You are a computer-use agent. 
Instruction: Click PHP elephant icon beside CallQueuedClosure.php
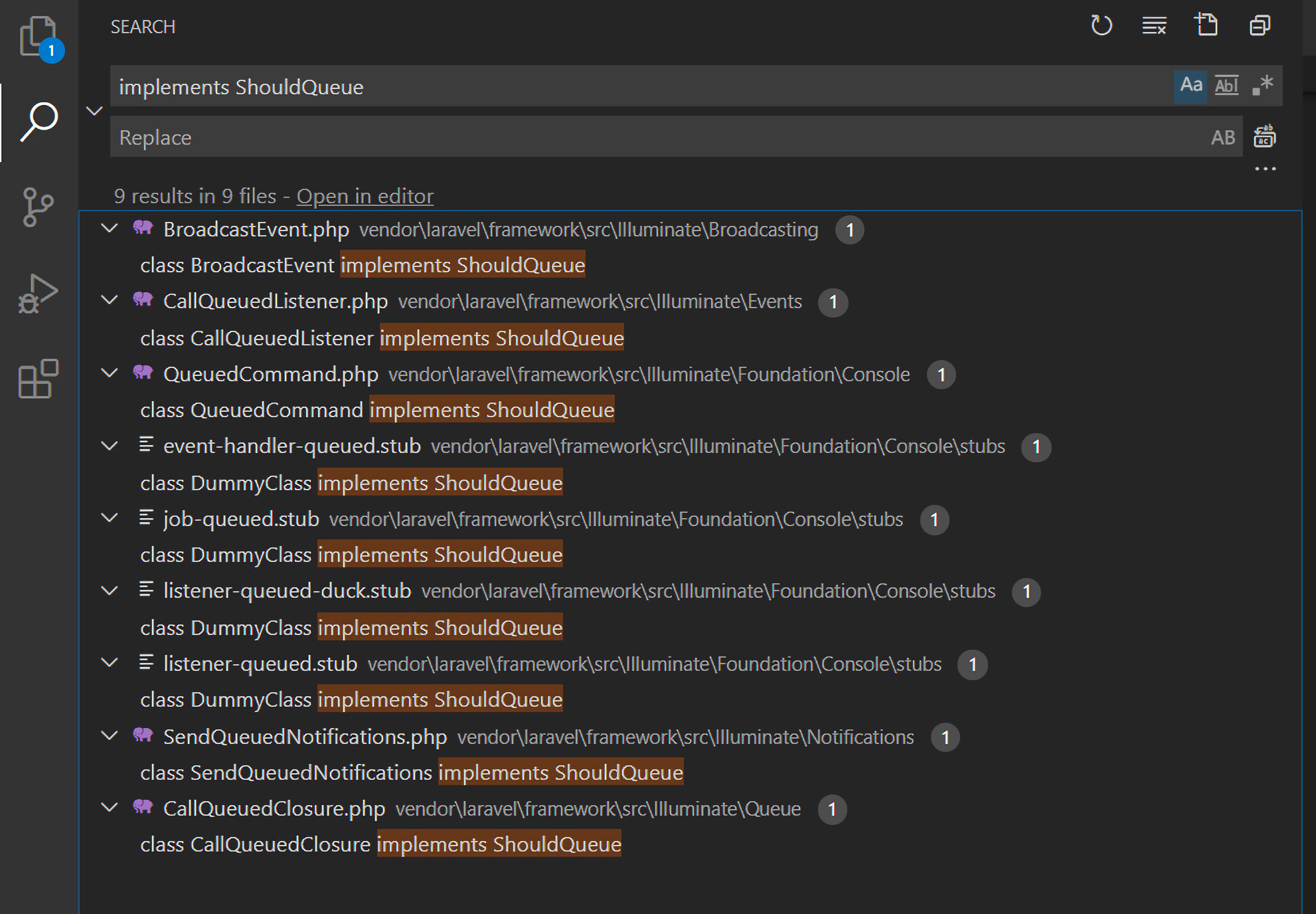[143, 807]
